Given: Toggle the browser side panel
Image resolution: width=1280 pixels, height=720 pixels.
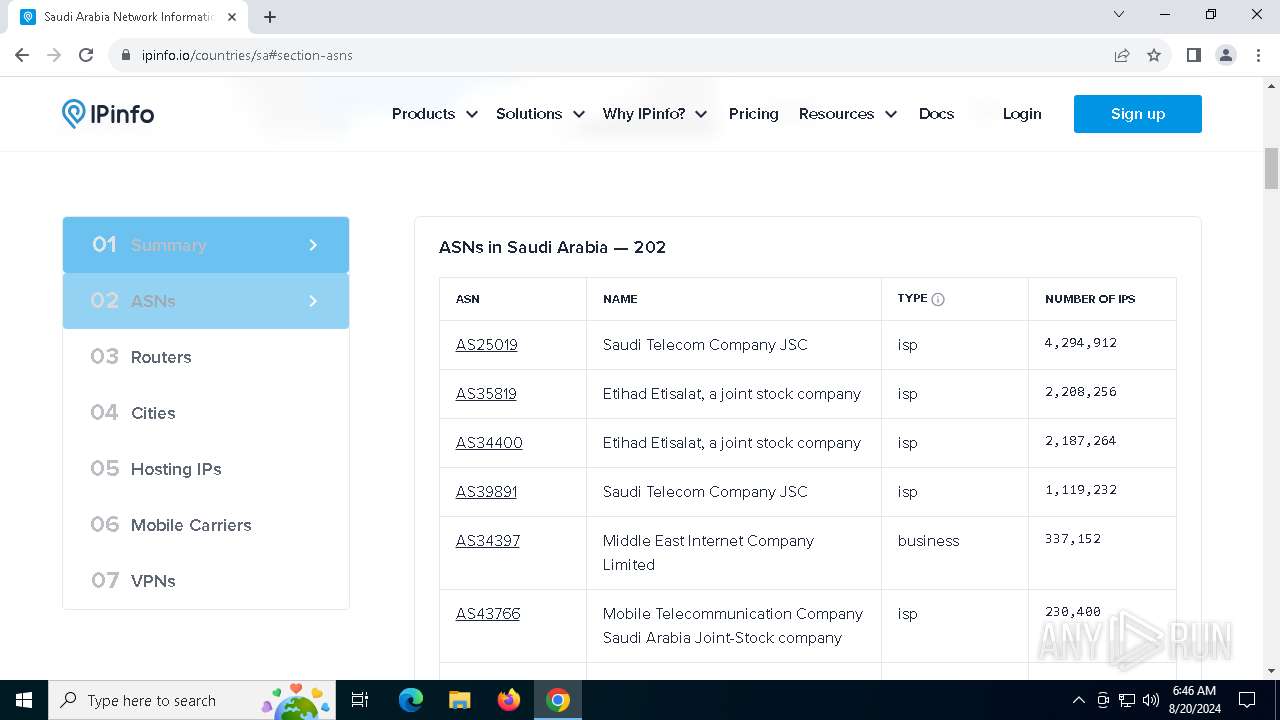Looking at the screenshot, I should [x=1193, y=55].
